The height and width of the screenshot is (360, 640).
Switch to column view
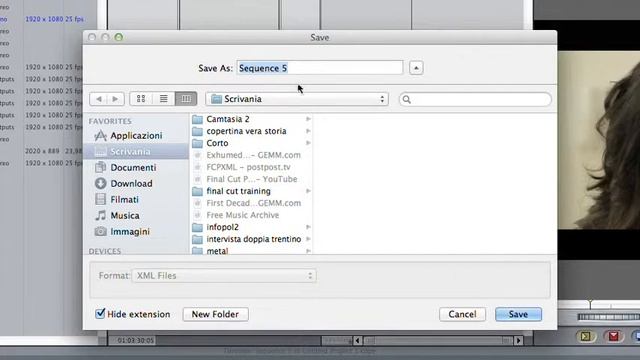coord(186,99)
